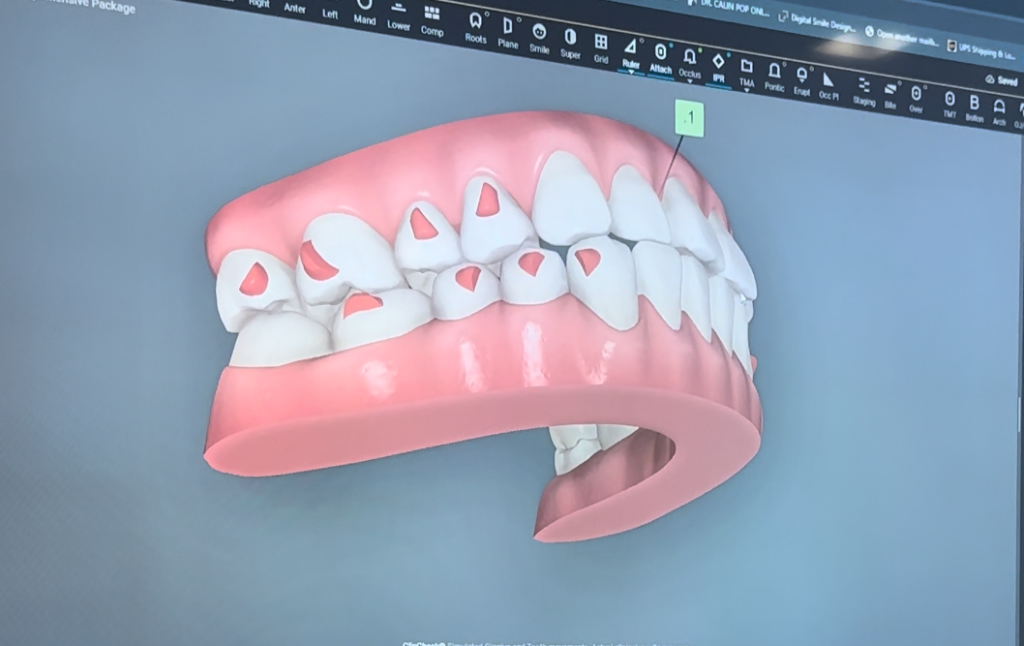Toggle the occlusal Plane display

point(508,34)
